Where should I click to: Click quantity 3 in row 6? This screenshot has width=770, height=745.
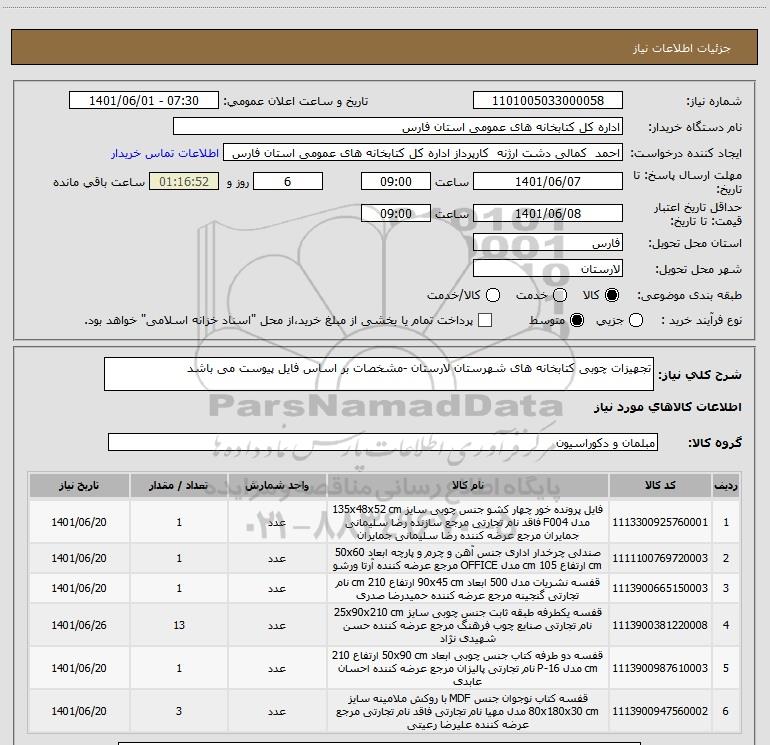coord(179,711)
